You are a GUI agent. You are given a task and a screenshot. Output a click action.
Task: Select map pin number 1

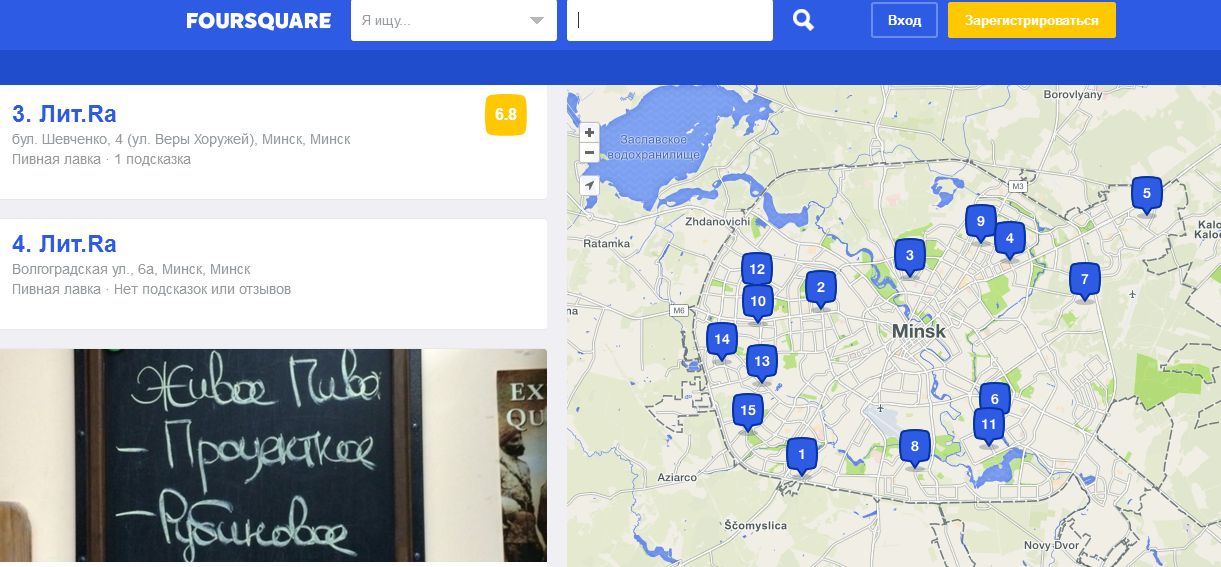[801, 456]
